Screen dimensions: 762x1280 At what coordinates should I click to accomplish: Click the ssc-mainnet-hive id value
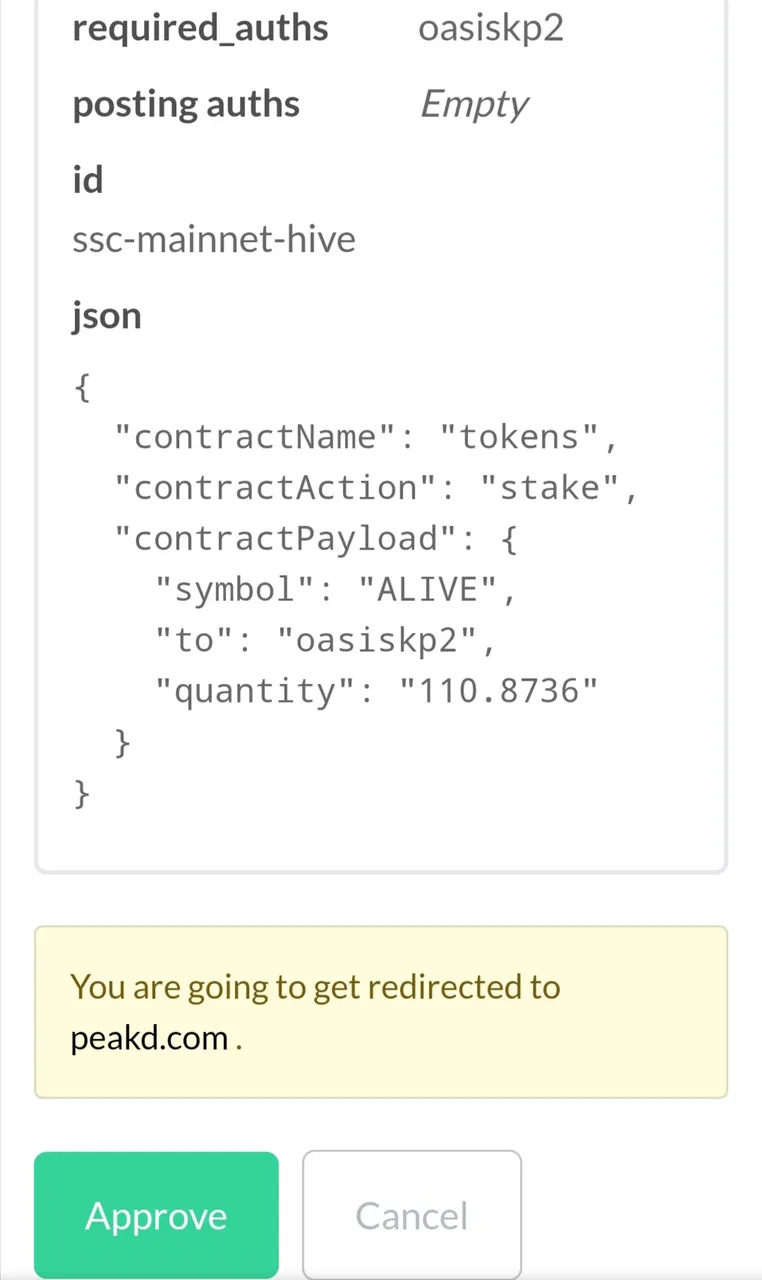coord(214,240)
